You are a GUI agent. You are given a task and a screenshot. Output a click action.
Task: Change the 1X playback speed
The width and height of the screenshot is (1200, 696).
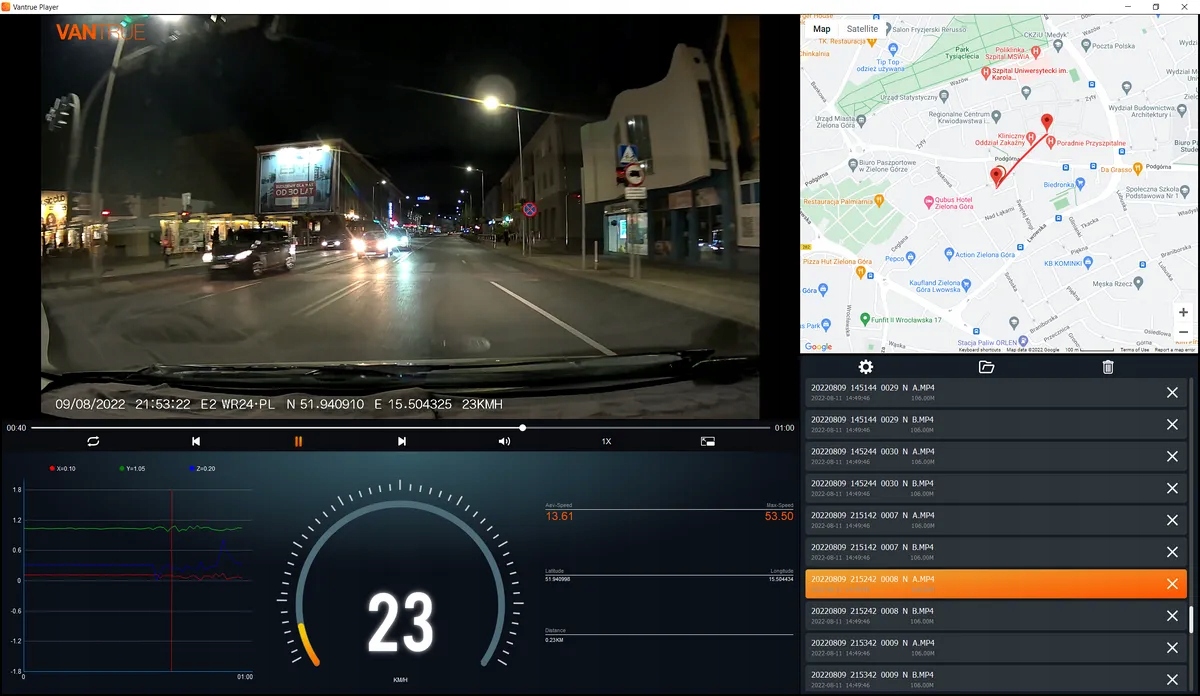(606, 441)
